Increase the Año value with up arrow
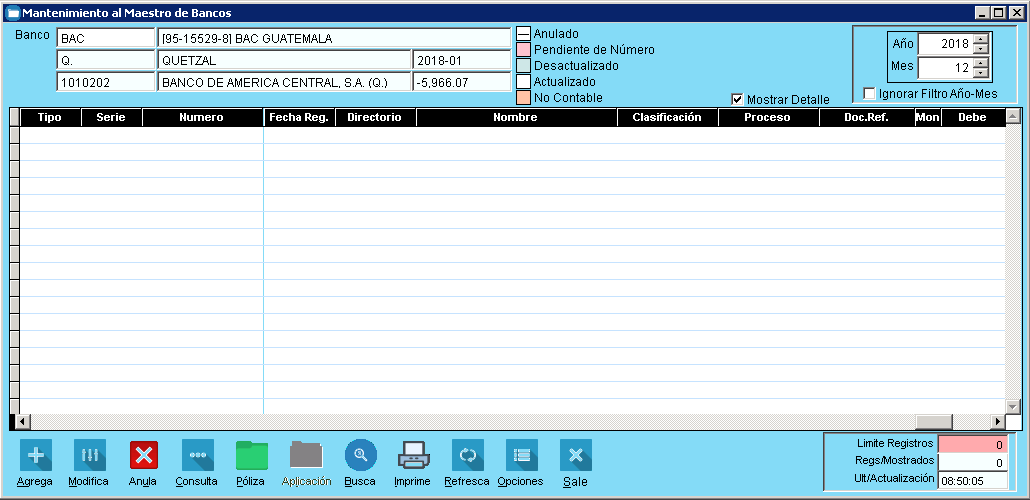The height and width of the screenshot is (500, 1030). [980, 39]
